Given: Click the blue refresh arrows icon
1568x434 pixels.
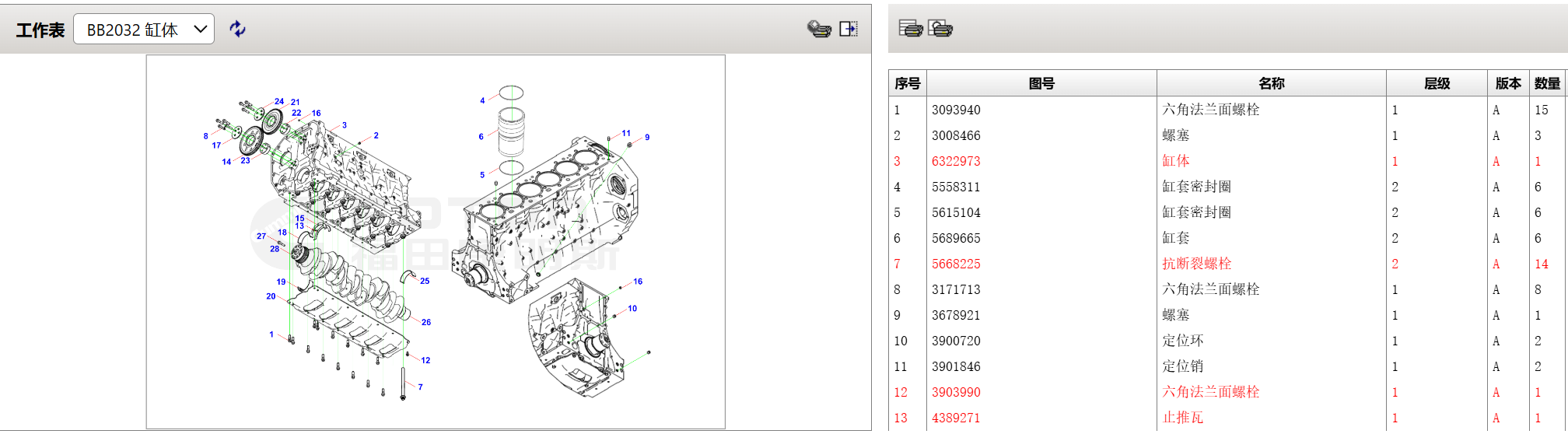Looking at the screenshot, I should pos(237,30).
